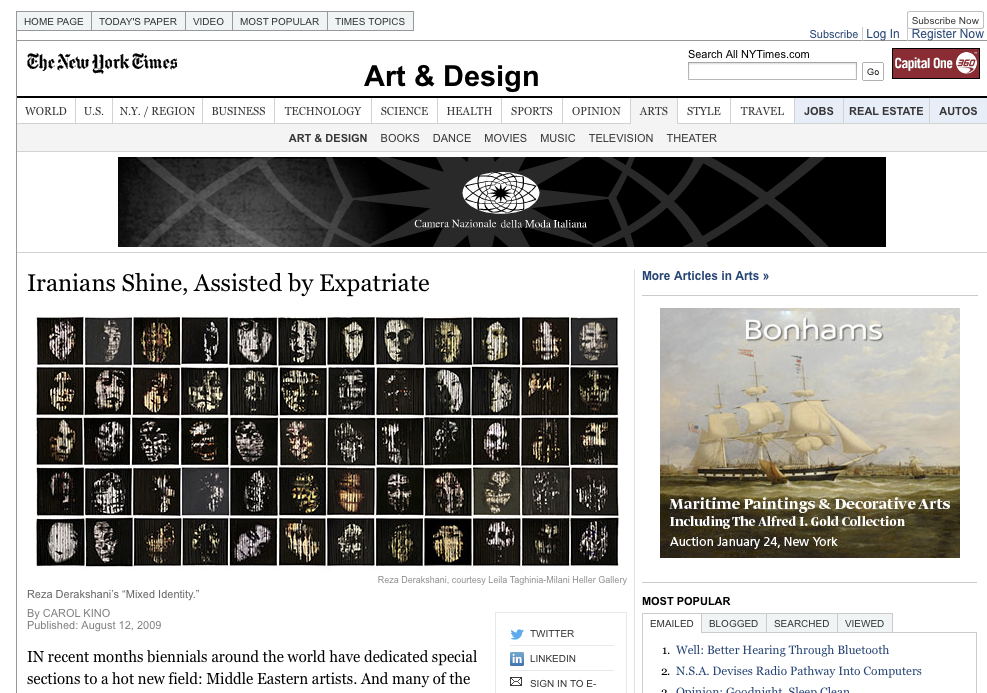This screenshot has height=693, width=987.
Task: Open Today's Paper nav item
Action: click(138, 21)
